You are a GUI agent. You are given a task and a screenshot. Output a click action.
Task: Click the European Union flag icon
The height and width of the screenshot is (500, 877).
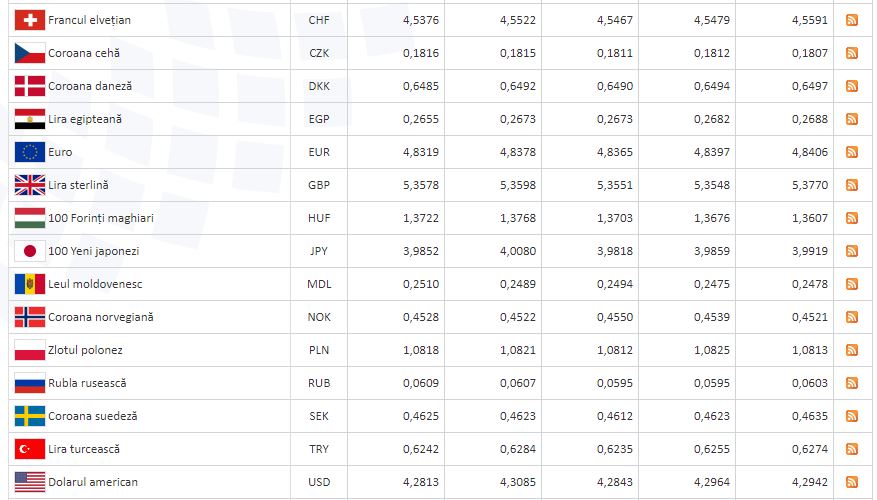pos(30,152)
